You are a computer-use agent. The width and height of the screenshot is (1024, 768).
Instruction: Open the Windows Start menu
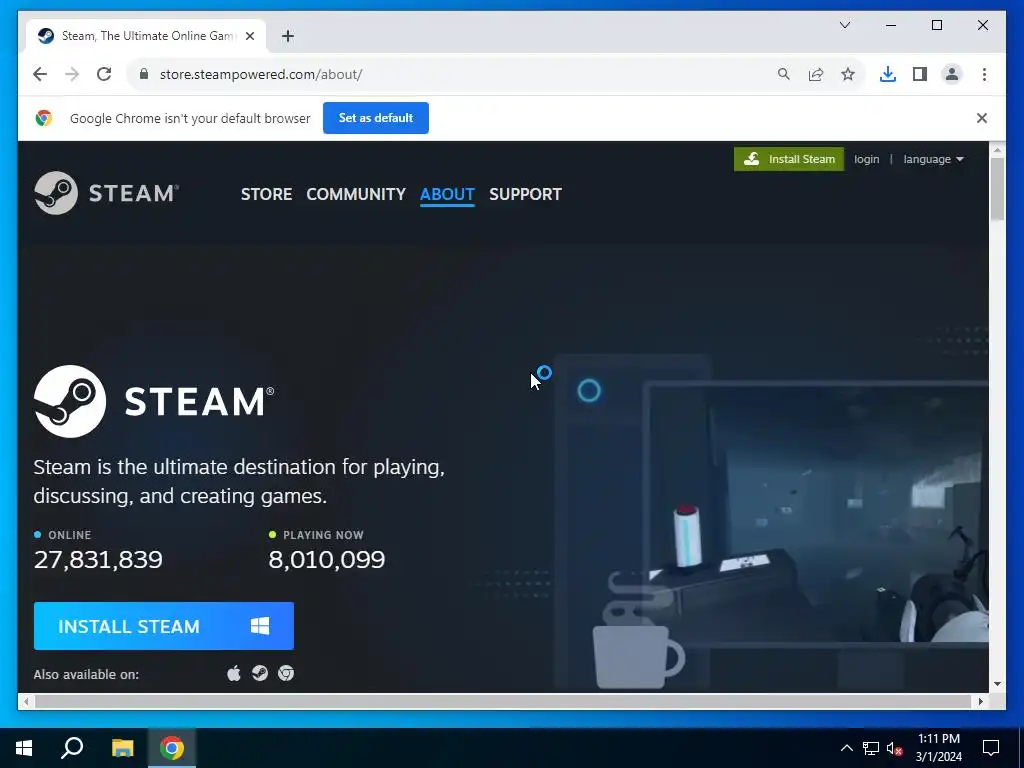[24, 748]
